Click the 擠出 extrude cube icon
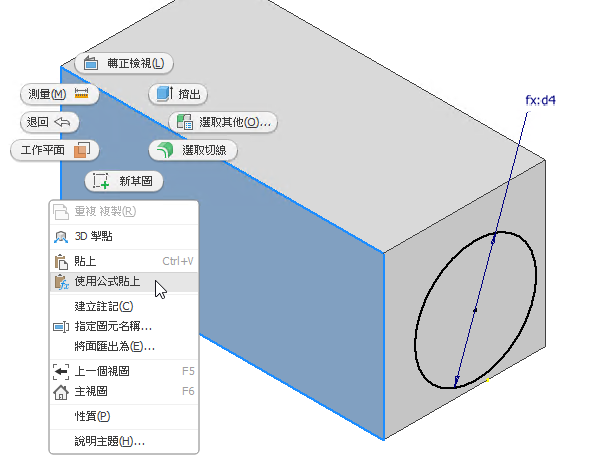609x461 pixels. coord(164,94)
